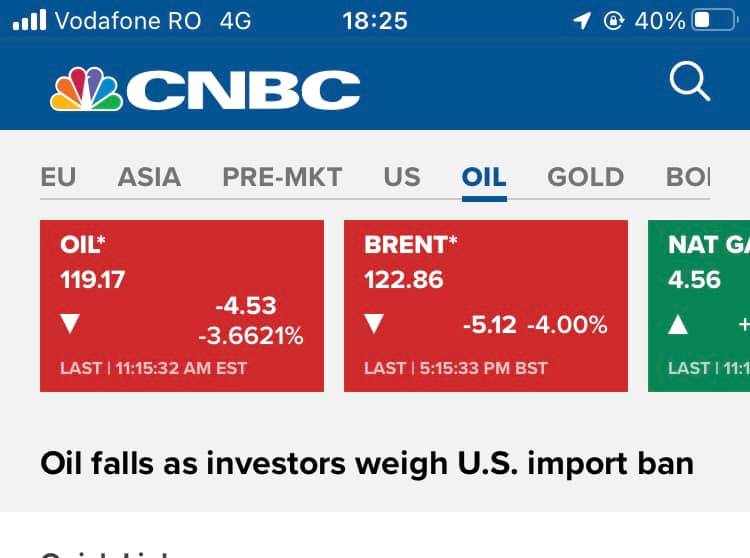Image resolution: width=750 pixels, height=558 pixels.
Task: Select the PRE-MKT tab
Action: 282,177
